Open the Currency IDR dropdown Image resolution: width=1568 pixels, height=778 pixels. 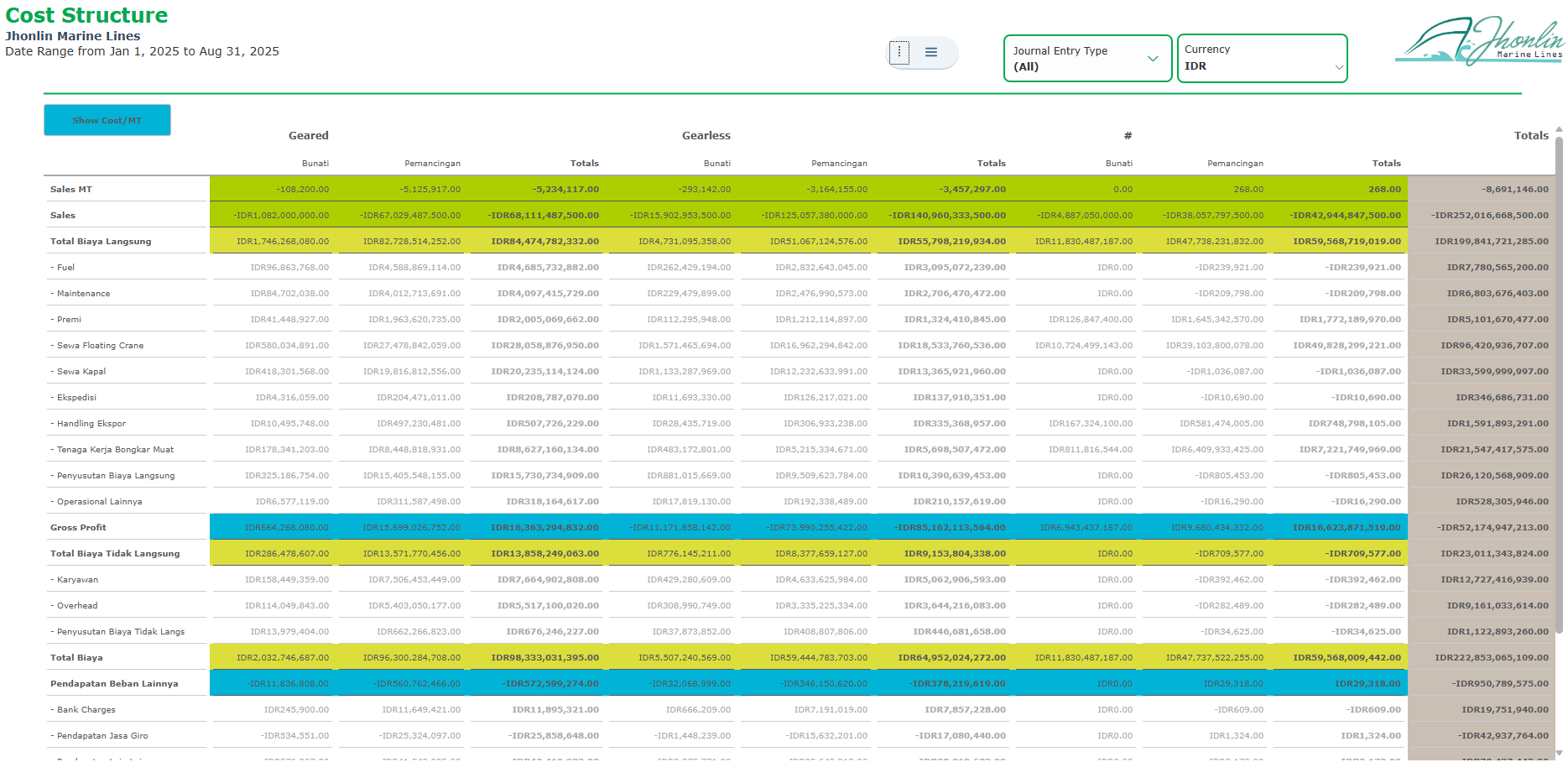1262,59
